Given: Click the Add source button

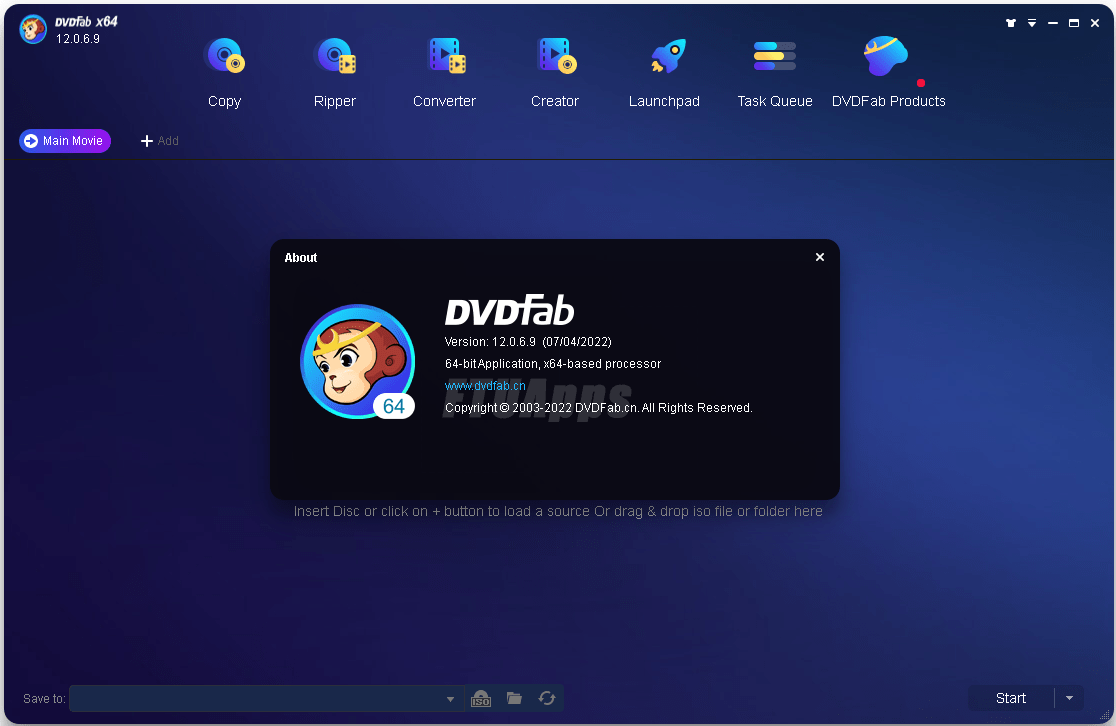Looking at the screenshot, I should [x=159, y=141].
